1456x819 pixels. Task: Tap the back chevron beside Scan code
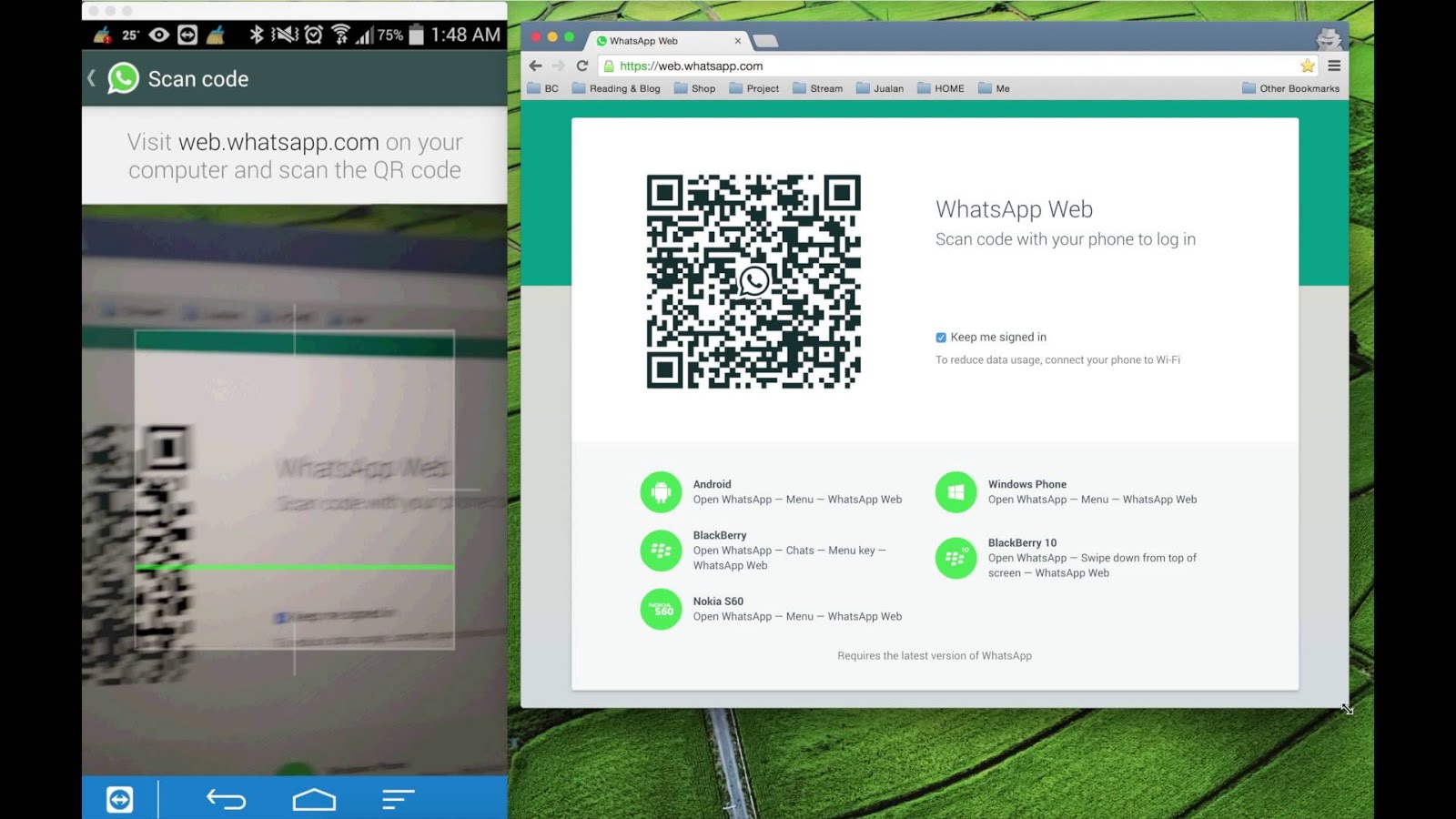pos(91,79)
